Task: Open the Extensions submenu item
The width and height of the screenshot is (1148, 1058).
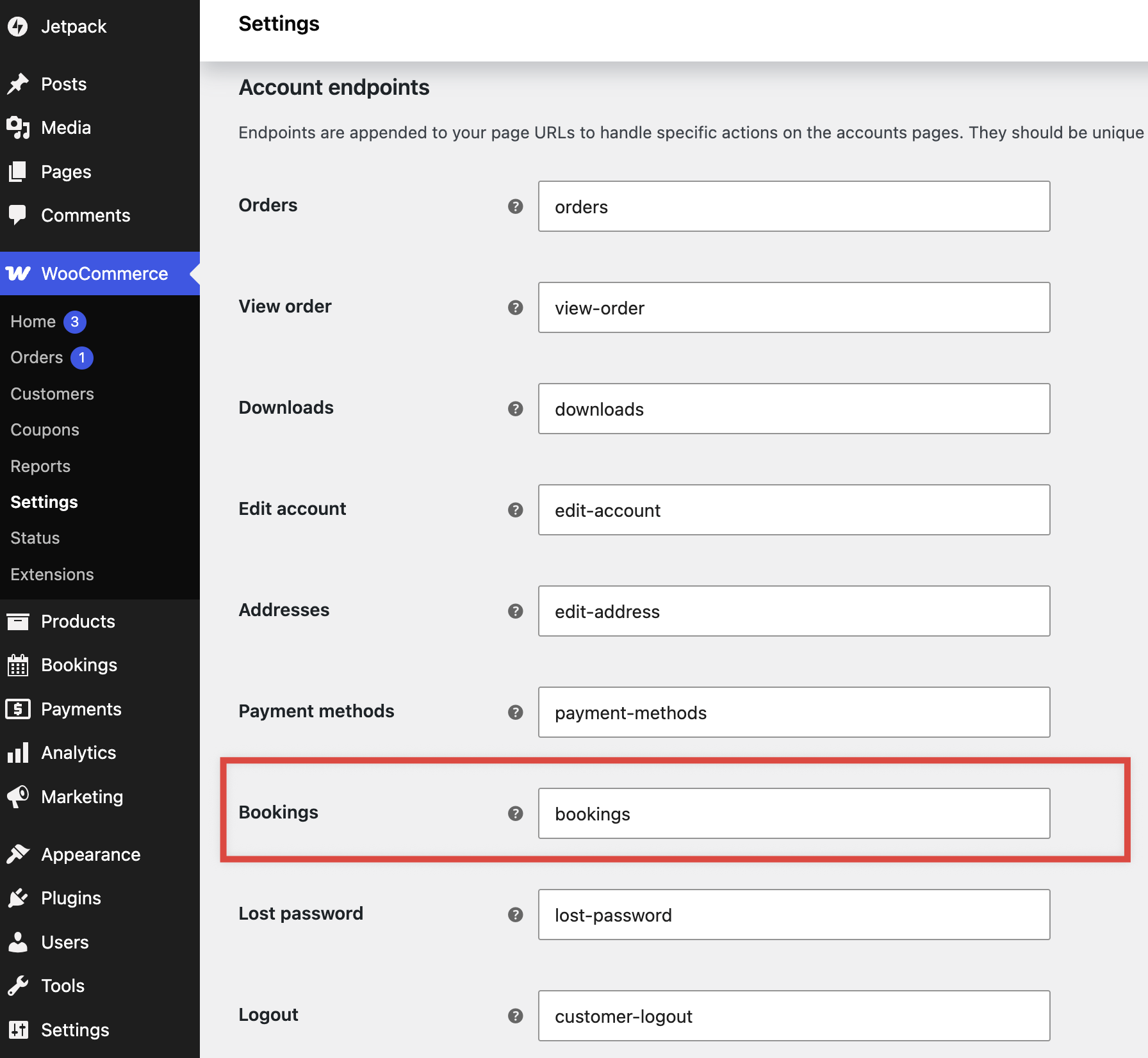Action: tap(52, 574)
